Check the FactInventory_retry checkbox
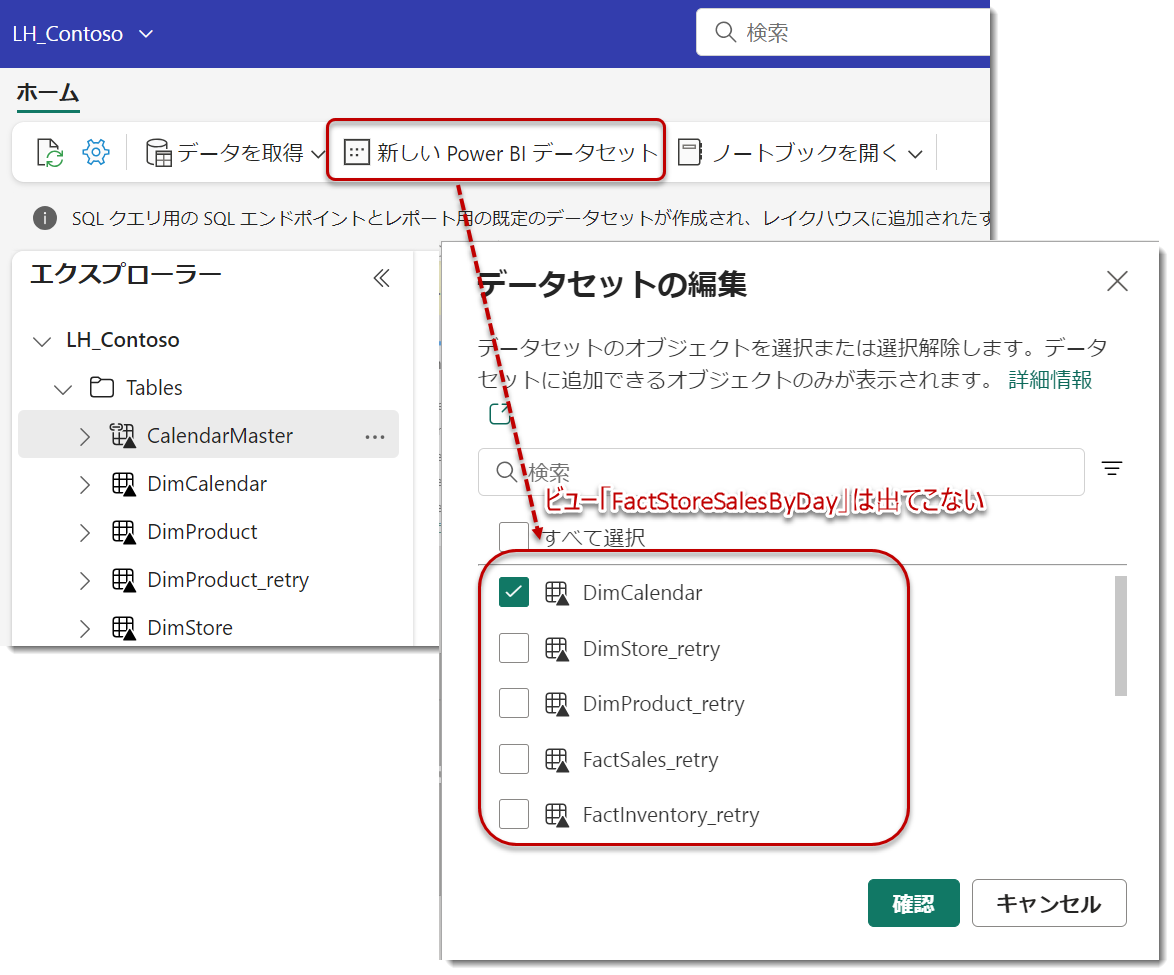 514,814
